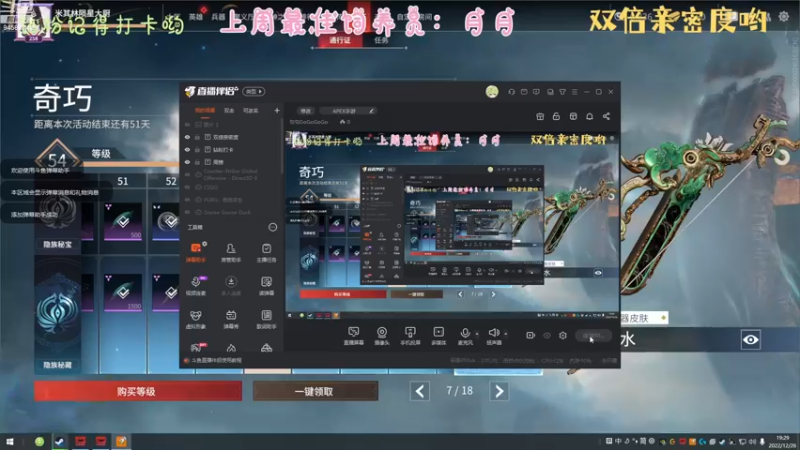Toggle visibility of the CSGO source
800x450 pixels.
(x=187, y=187)
